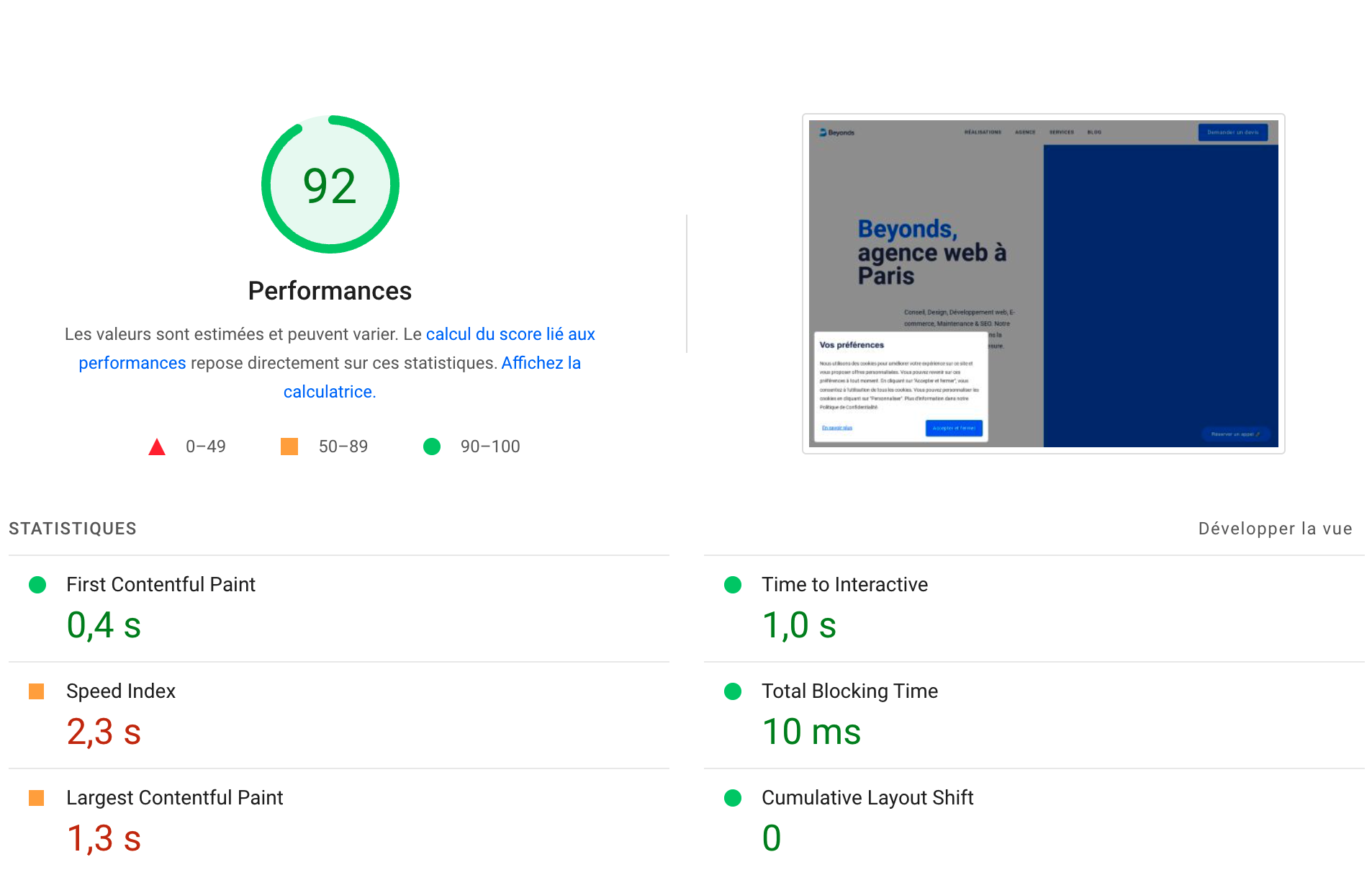This screenshot has width=1372, height=870.
Task: Expand the First Contentful Paint metric
Action: [x=161, y=585]
